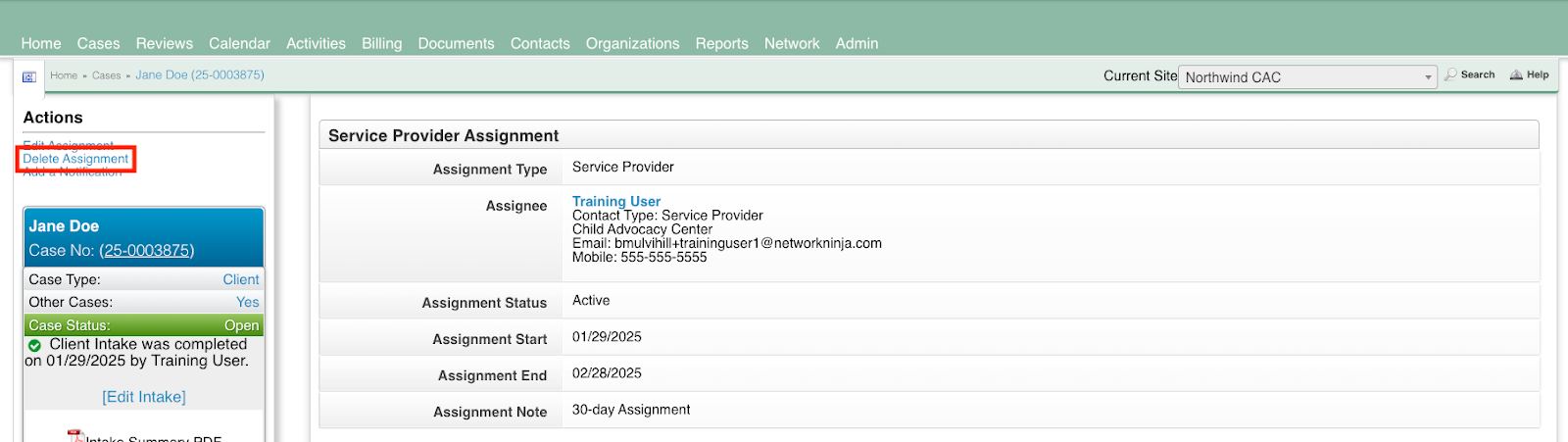
Task: Click the green intake completed checkmark icon
Action: pos(34,345)
